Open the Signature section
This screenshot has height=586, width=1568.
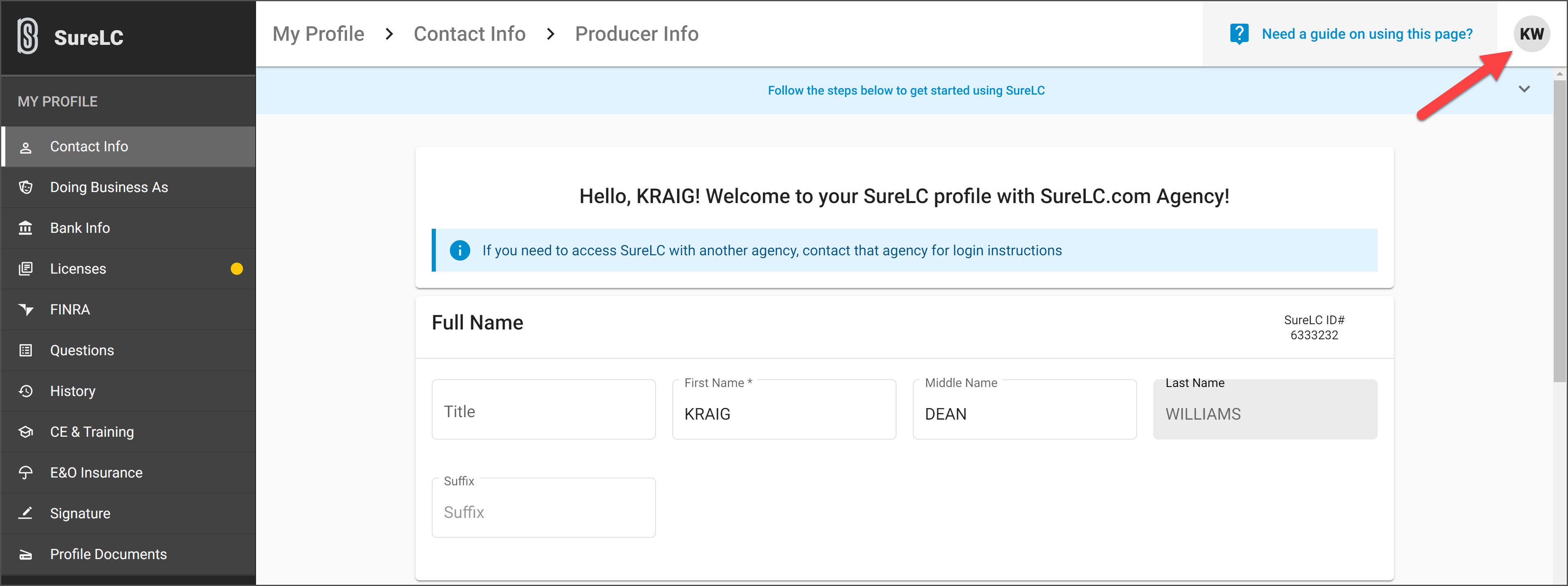point(128,514)
